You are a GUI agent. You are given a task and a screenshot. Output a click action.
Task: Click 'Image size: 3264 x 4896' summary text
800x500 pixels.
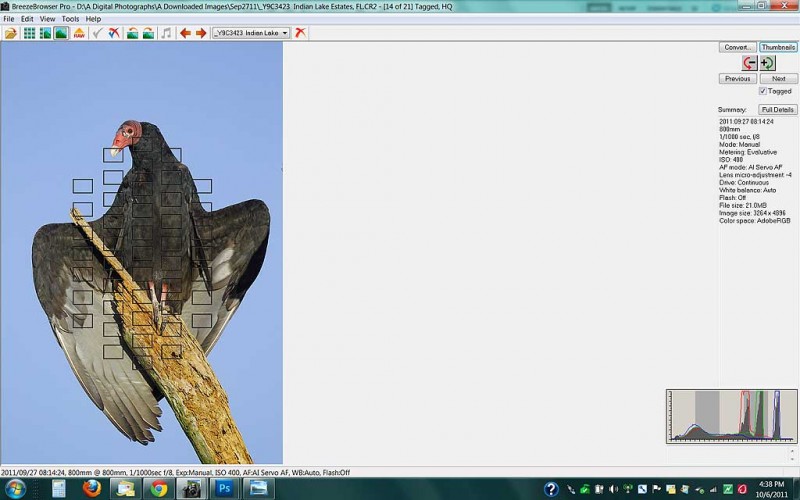(753, 213)
